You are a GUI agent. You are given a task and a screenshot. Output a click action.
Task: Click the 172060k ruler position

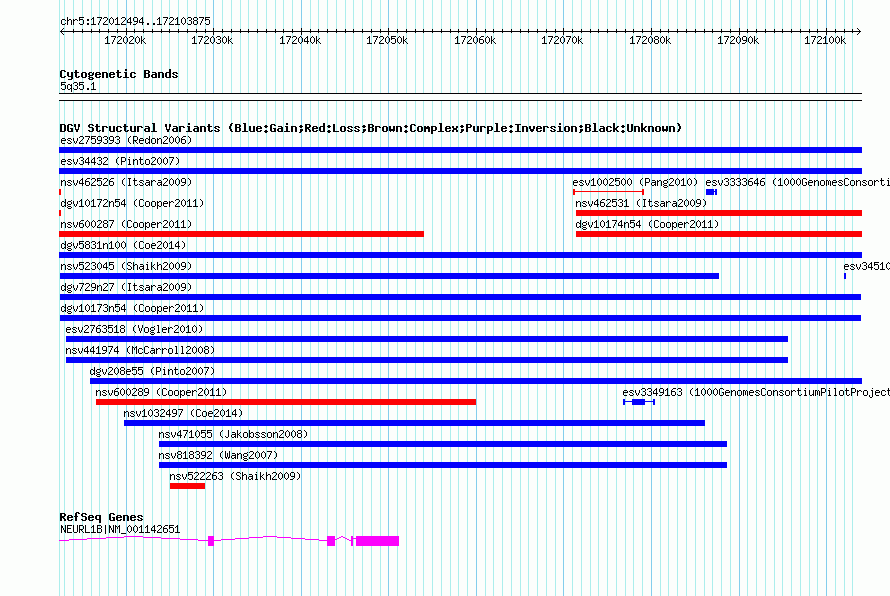(475, 40)
